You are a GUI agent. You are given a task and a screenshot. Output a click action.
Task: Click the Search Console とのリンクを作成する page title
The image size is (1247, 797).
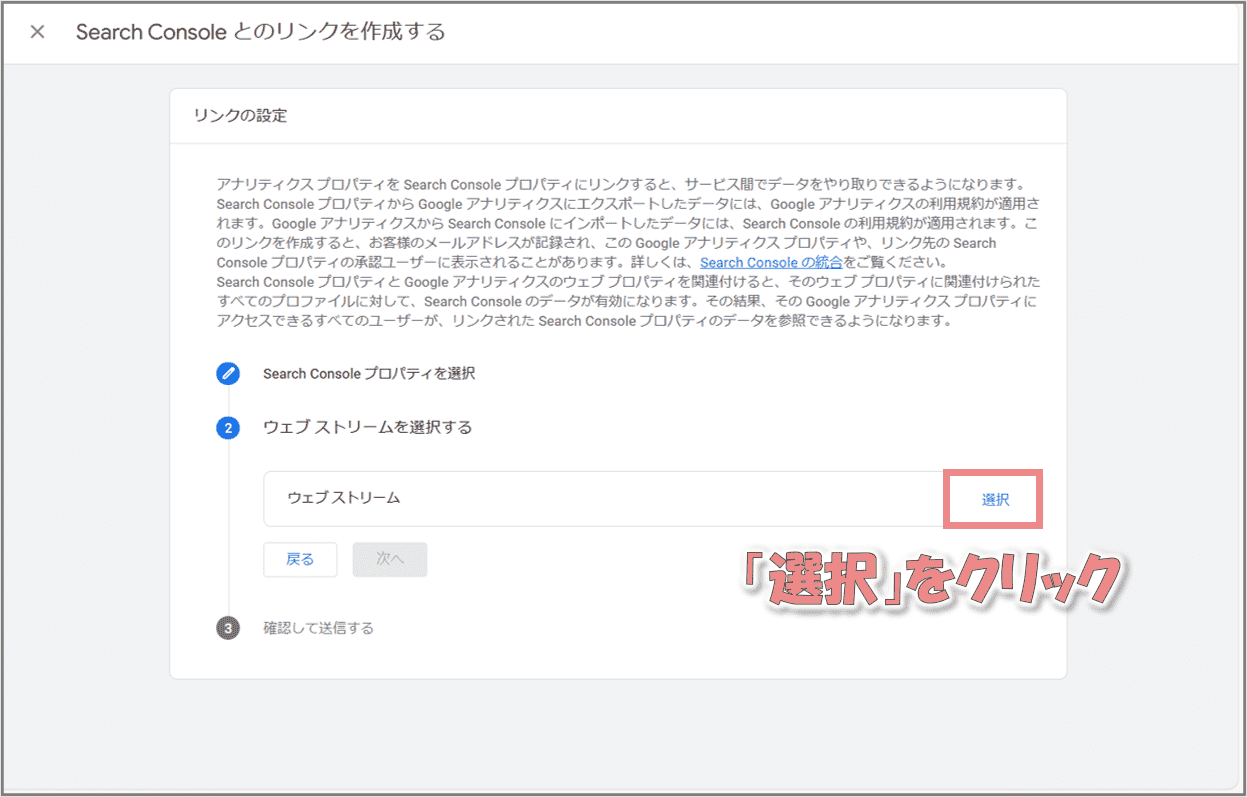pos(260,32)
